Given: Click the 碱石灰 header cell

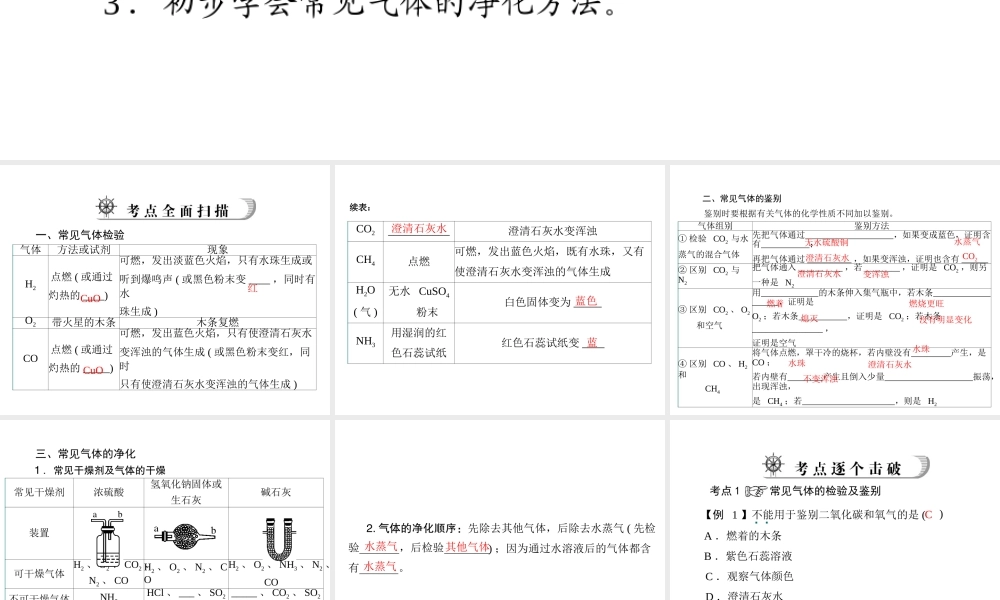Looking at the screenshot, I should tap(276, 492).
